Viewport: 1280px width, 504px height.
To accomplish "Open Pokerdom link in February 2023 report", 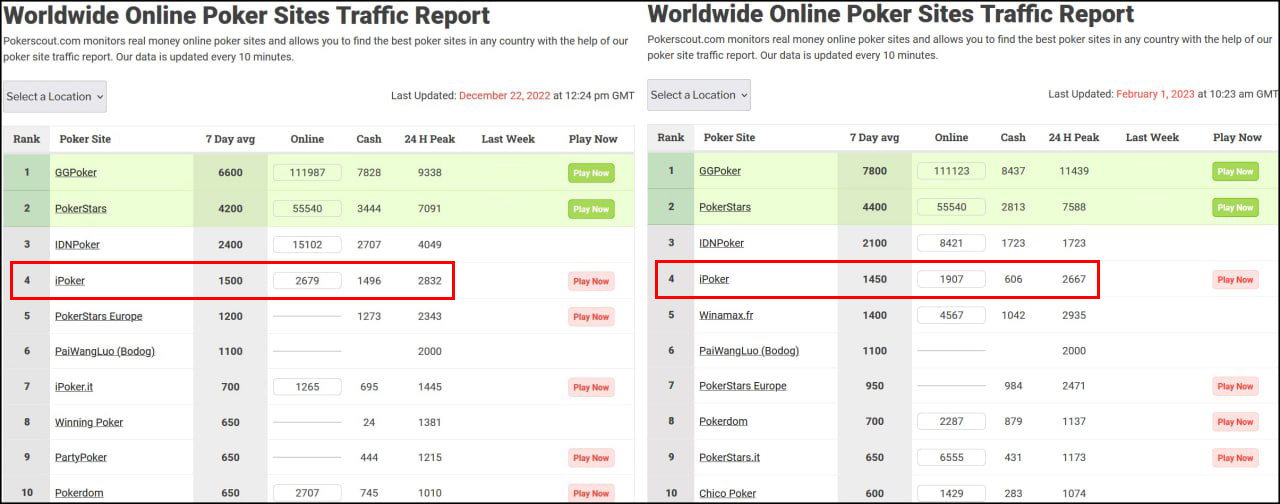I will point(723,421).
